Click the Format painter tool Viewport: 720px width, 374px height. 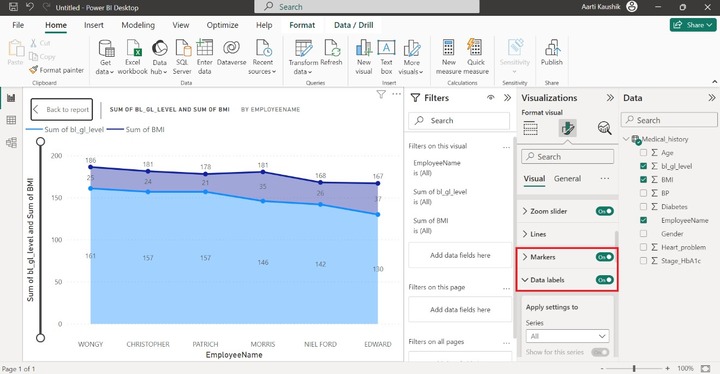[x=56, y=70]
